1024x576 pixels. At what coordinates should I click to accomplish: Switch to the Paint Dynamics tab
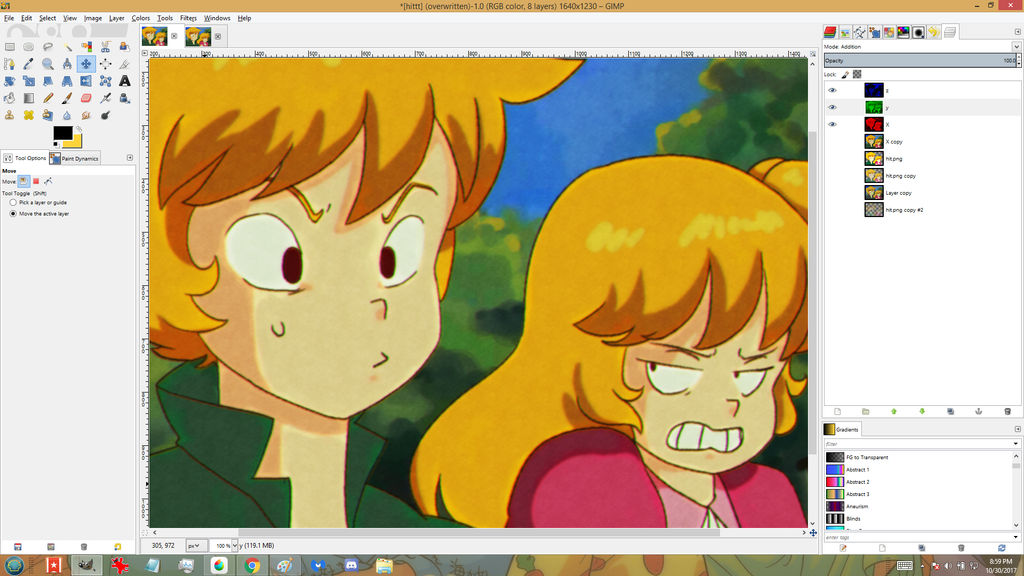[x=74, y=158]
